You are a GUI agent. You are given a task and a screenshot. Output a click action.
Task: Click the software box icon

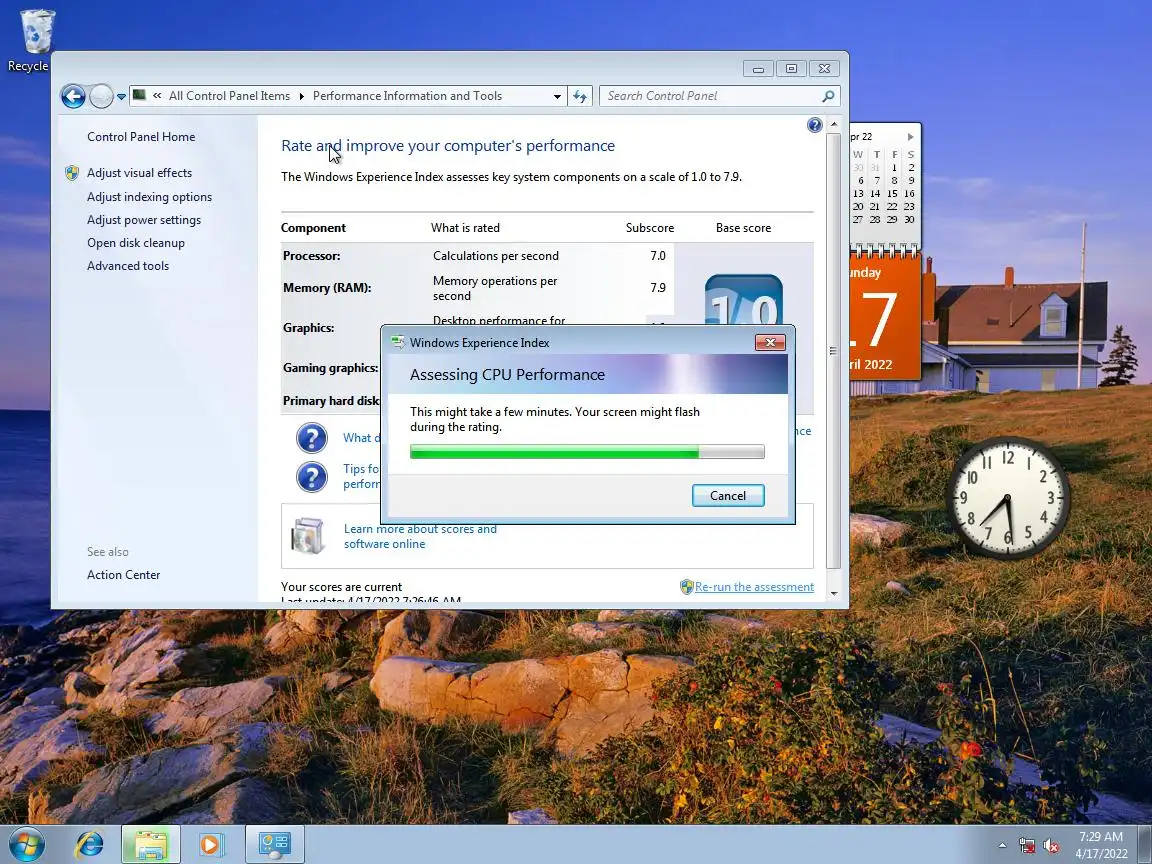coord(308,536)
